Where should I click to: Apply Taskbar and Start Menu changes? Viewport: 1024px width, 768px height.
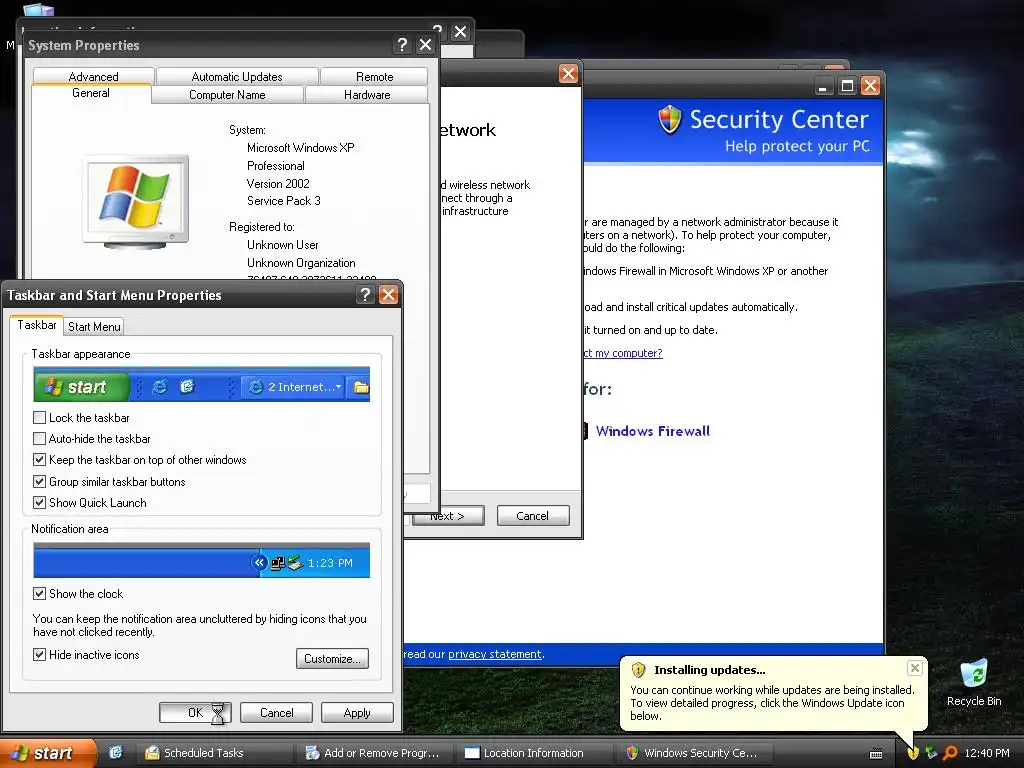(x=357, y=712)
